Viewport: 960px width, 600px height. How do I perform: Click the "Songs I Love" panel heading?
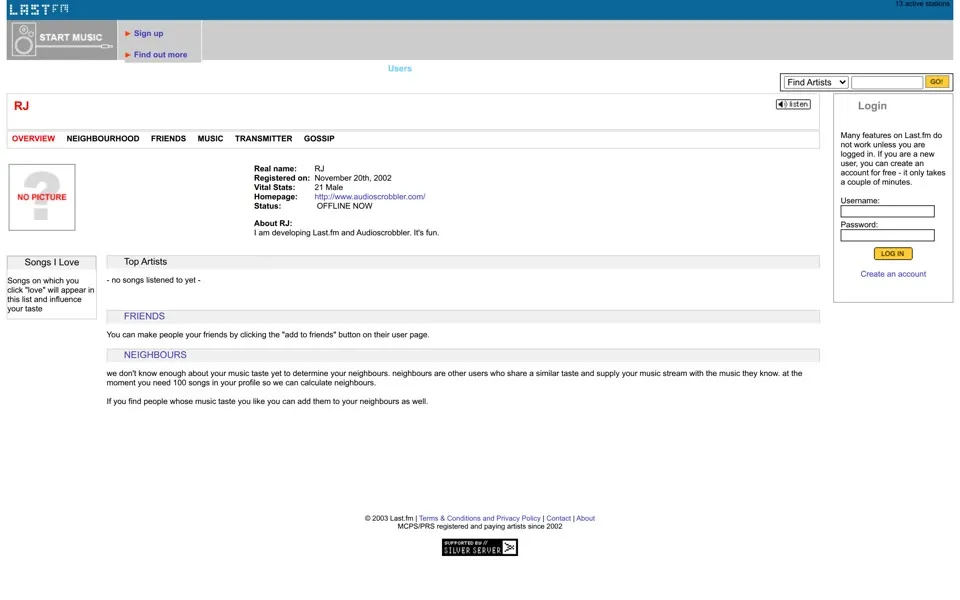[51, 262]
